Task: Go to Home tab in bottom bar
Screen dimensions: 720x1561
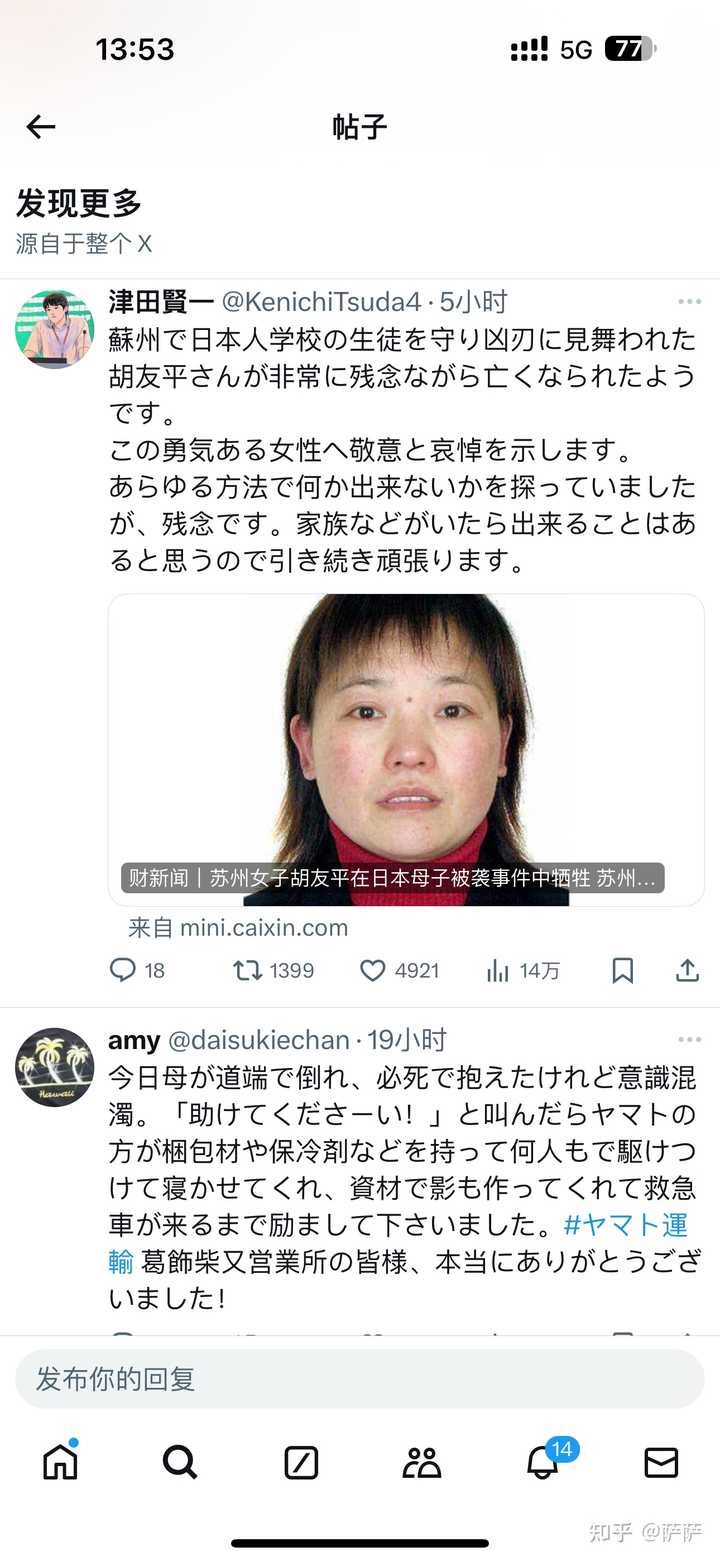Action: point(61,1462)
